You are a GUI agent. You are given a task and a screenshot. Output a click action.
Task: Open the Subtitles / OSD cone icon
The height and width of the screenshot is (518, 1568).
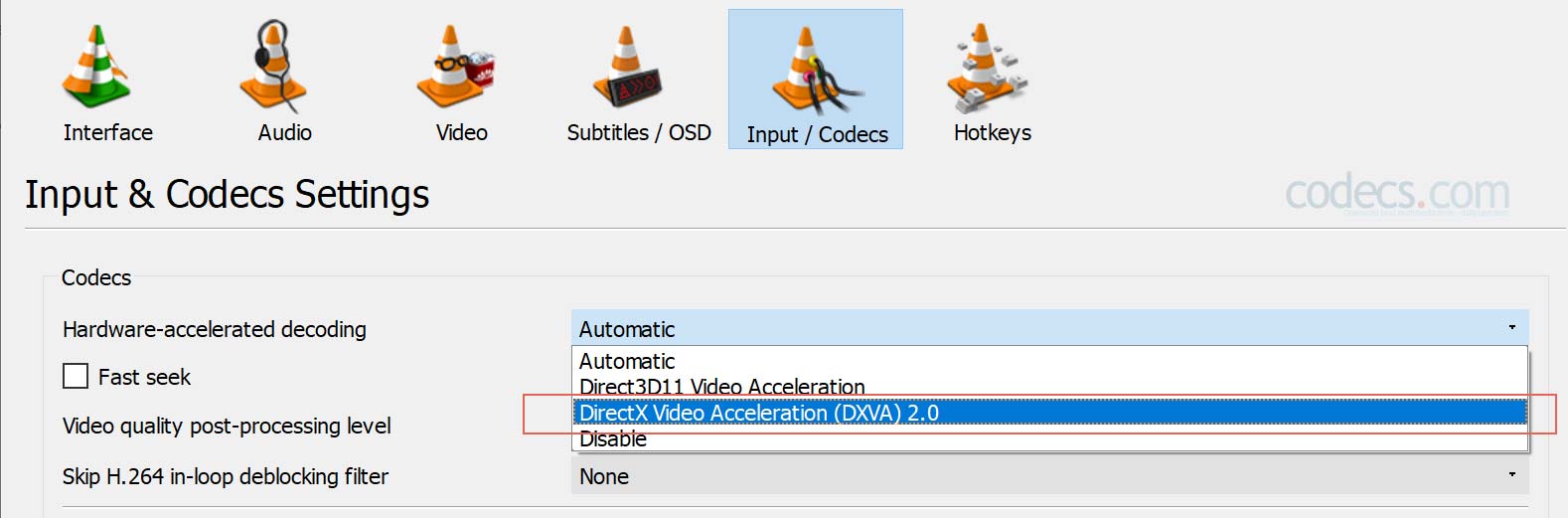tap(628, 68)
